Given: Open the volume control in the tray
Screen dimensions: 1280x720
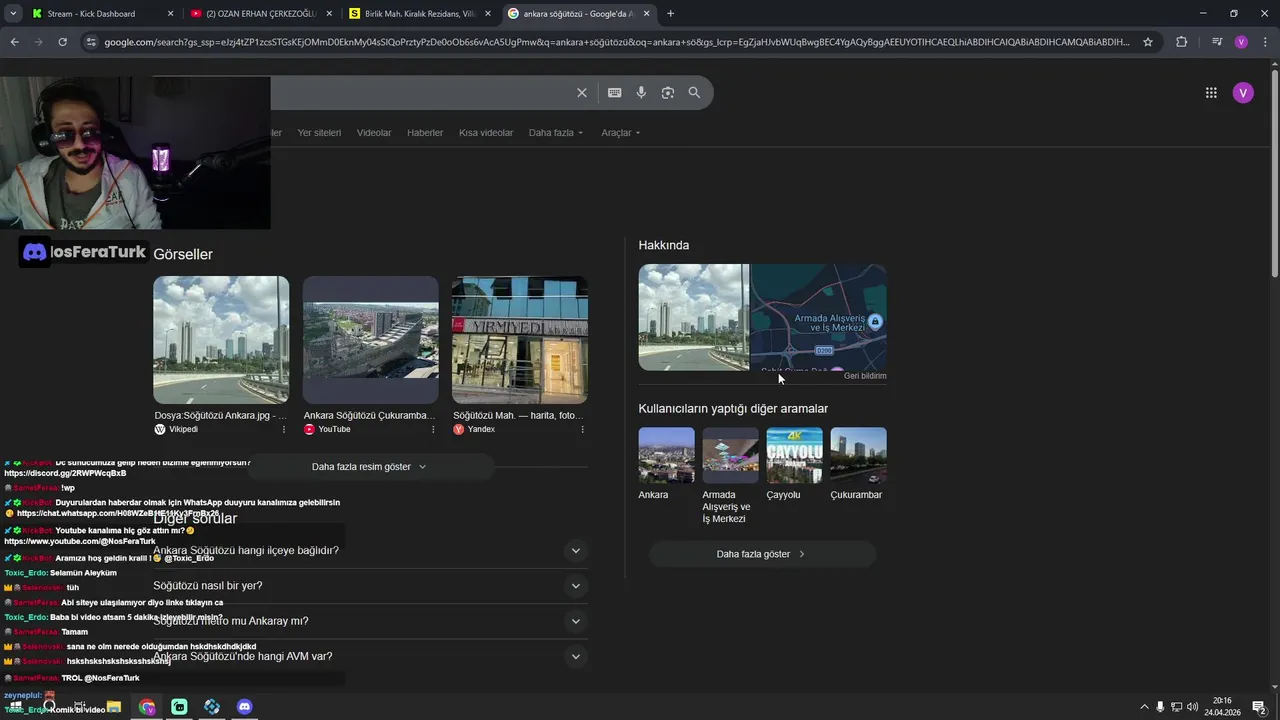Looking at the screenshot, I should point(1192,707).
